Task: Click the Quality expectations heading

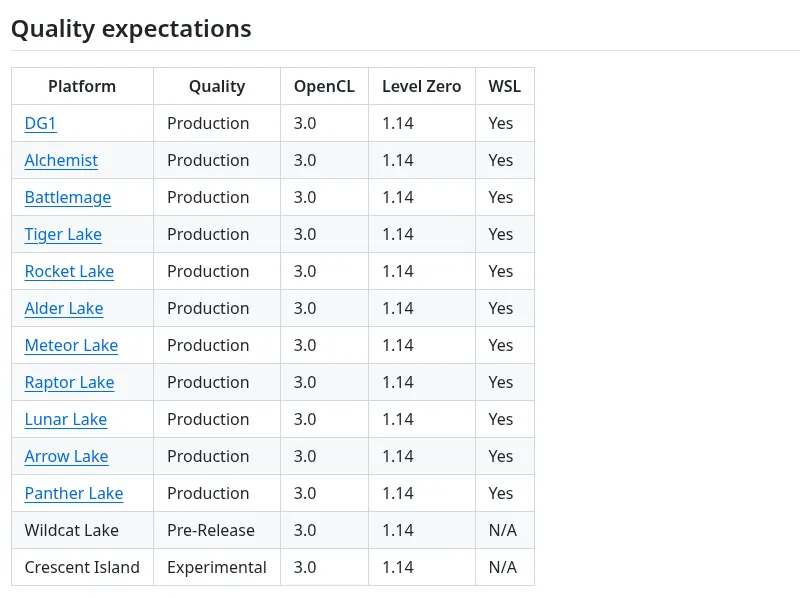Action: [131, 29]
